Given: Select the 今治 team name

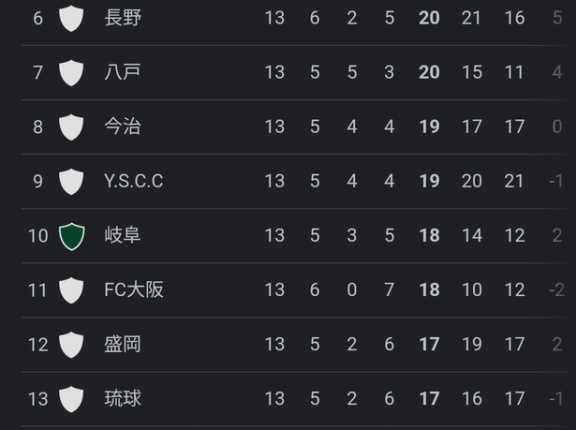Looking at the screenshot, I should [123, 126].
